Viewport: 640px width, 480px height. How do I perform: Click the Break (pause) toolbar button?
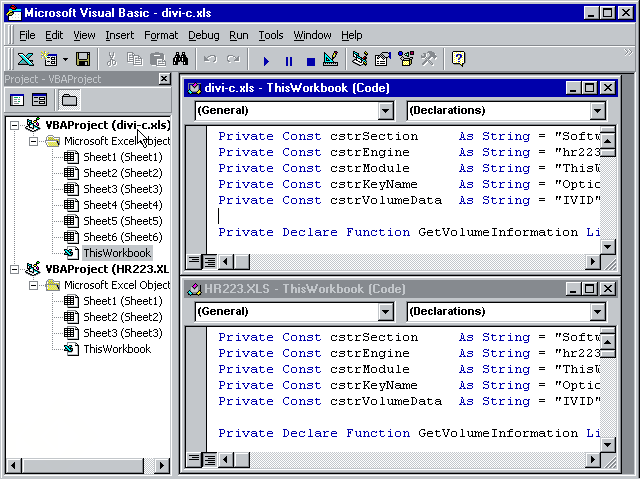pos(288,60)
